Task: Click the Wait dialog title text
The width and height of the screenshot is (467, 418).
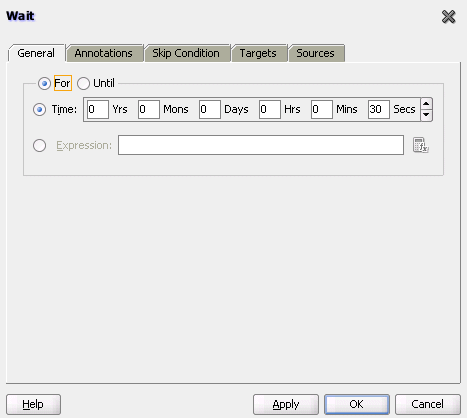Action: click(x=20, y=16)
